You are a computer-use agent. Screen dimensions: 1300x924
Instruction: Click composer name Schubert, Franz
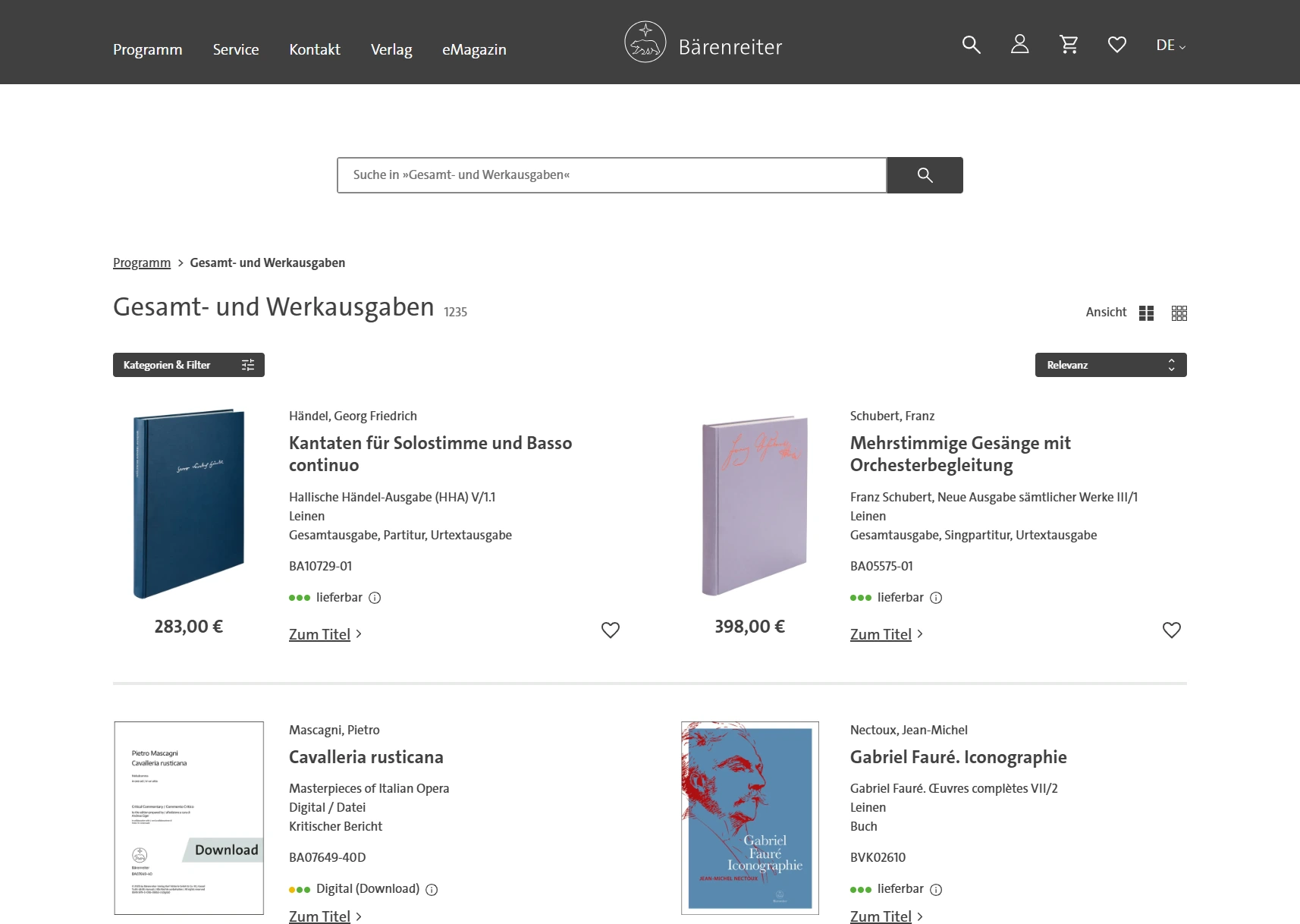892,416
